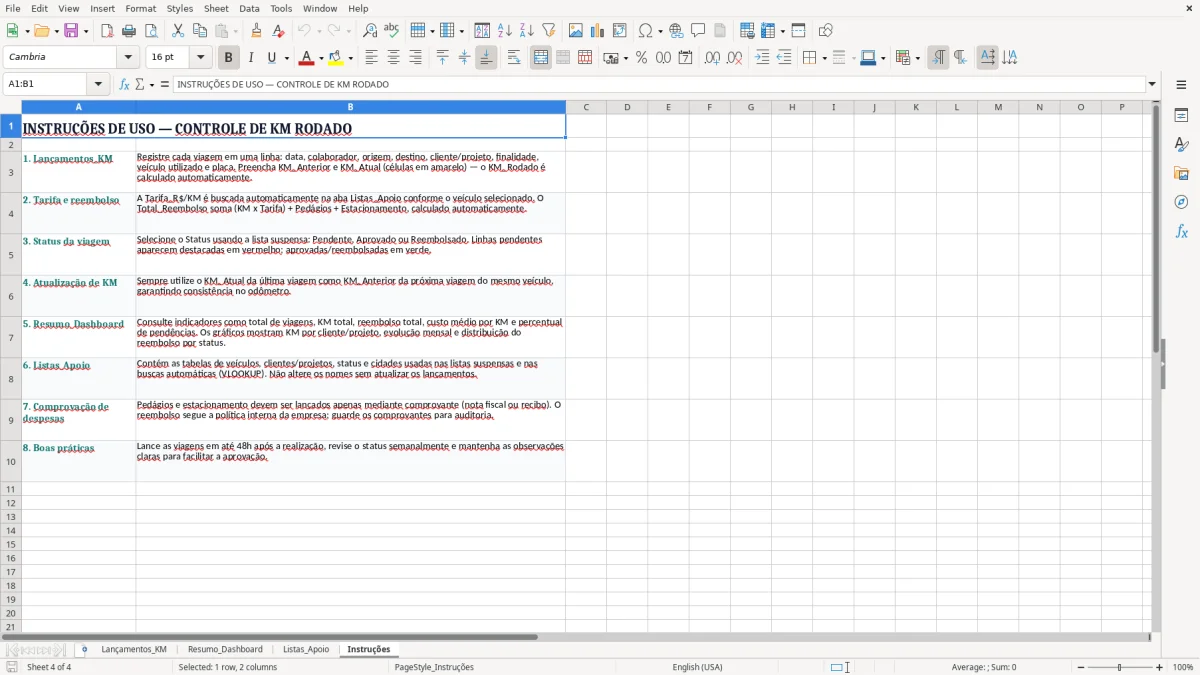This screenshot has height=675, width=1200.
Task: Toggle Underline formatting
Action: (271, 58)
